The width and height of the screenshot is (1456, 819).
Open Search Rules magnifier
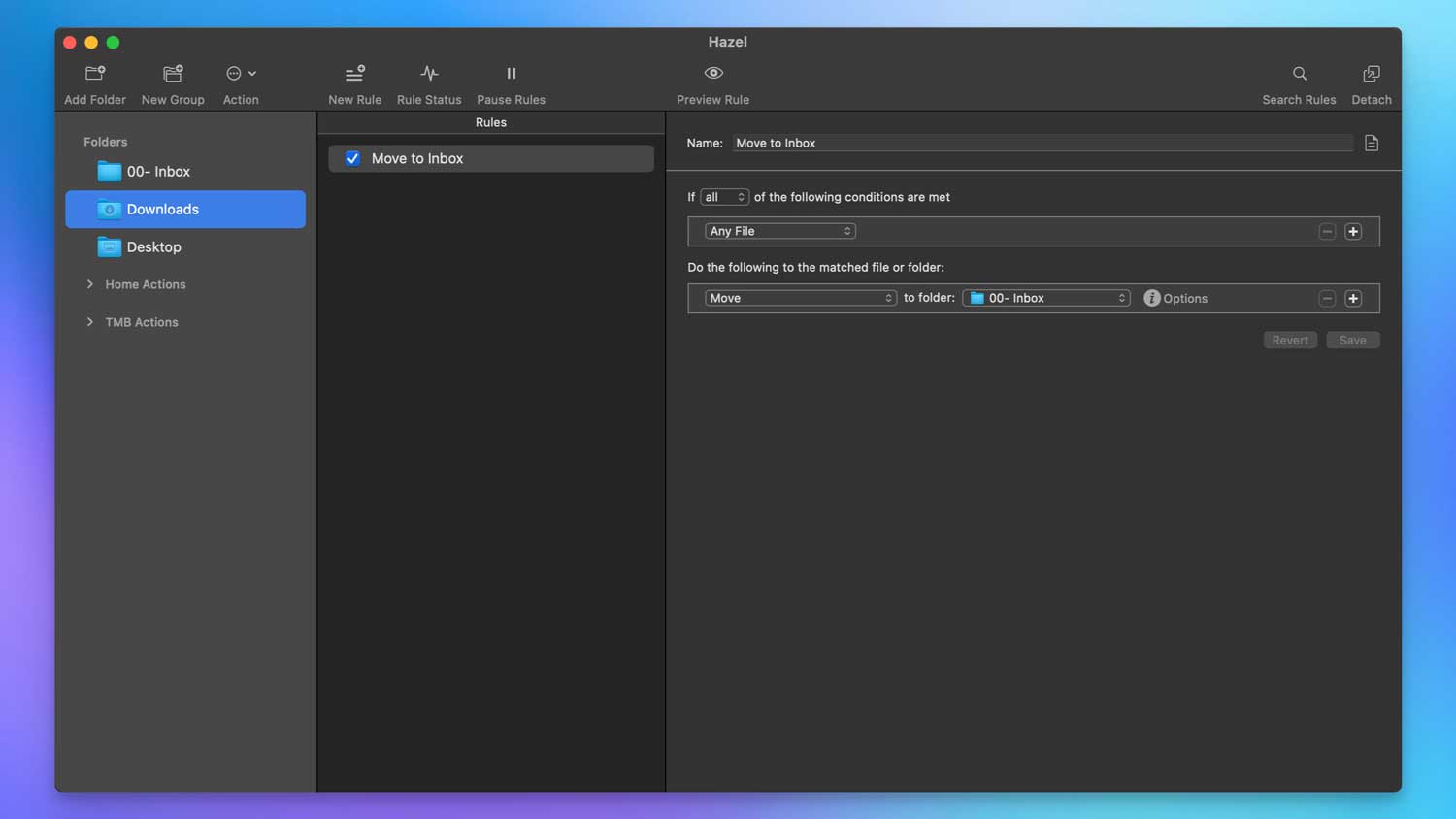1300,74
